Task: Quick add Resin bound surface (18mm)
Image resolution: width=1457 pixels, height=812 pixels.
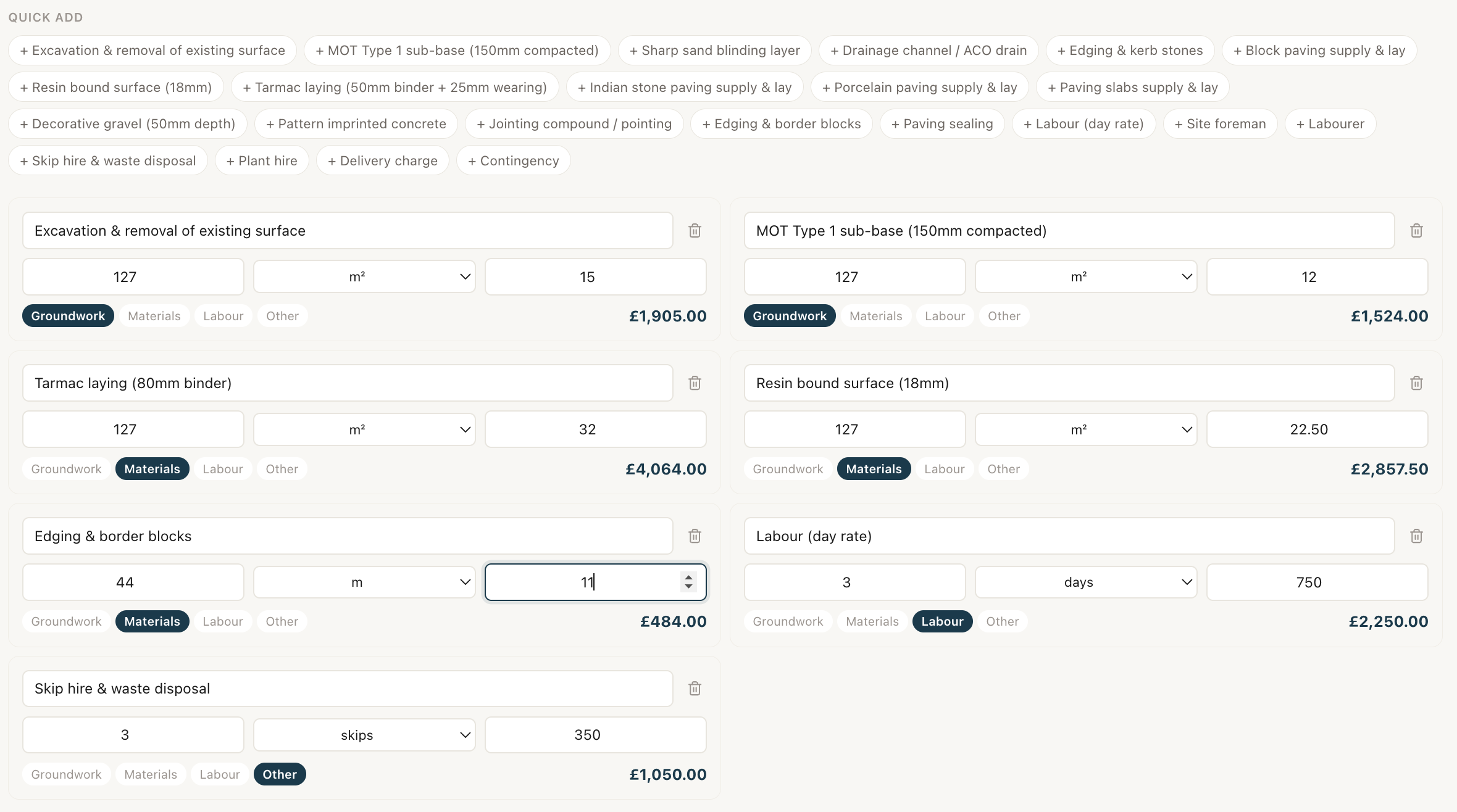Action: tap(116, 88)
